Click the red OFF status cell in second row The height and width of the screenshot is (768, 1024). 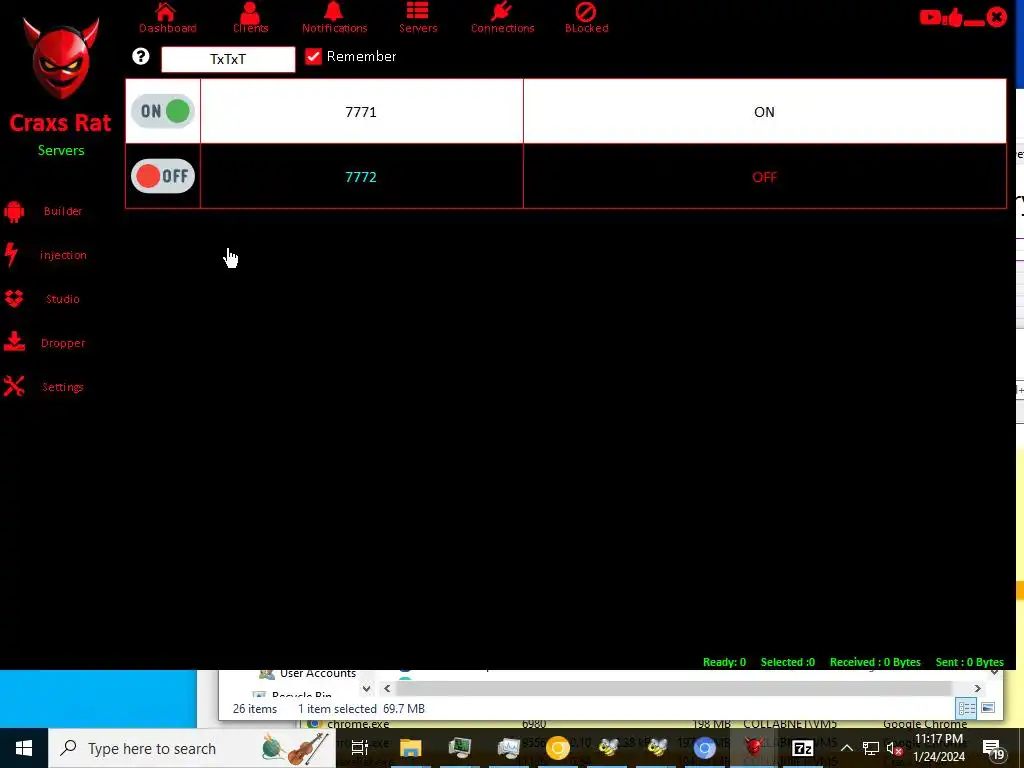click(x=764, y=177)
